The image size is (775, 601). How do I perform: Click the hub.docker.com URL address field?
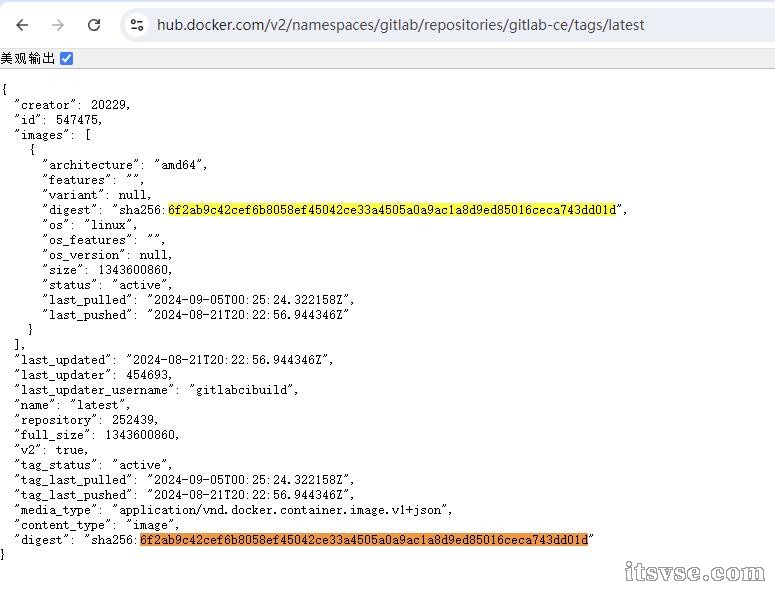pyautogui.click(x=400, y=25)
